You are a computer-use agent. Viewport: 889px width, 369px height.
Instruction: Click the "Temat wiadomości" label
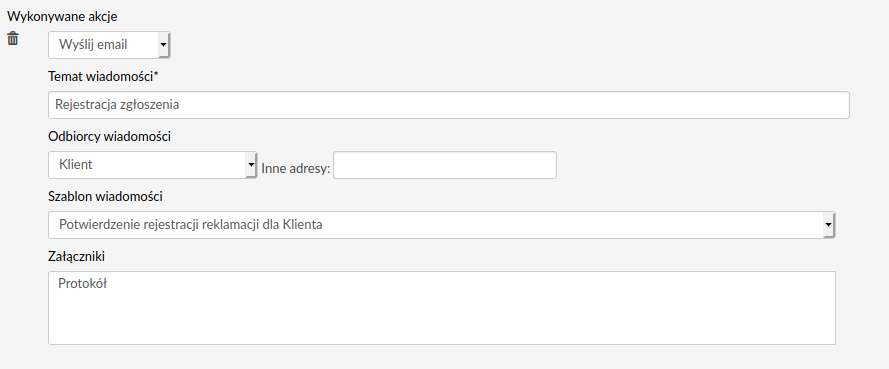tap(101, 77)
